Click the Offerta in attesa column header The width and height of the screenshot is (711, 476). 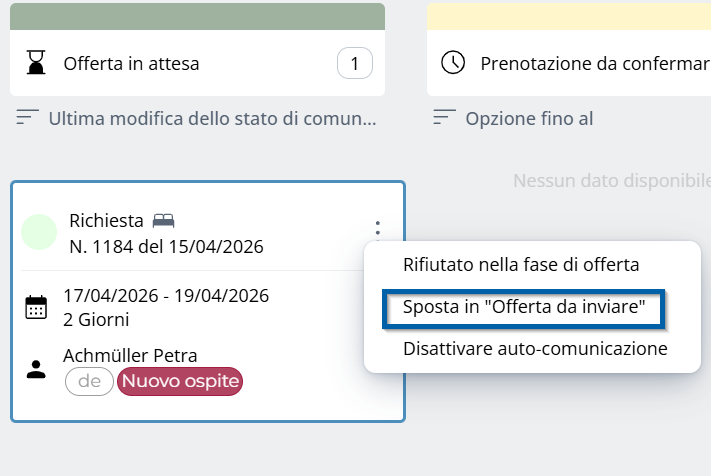[197, 63]
